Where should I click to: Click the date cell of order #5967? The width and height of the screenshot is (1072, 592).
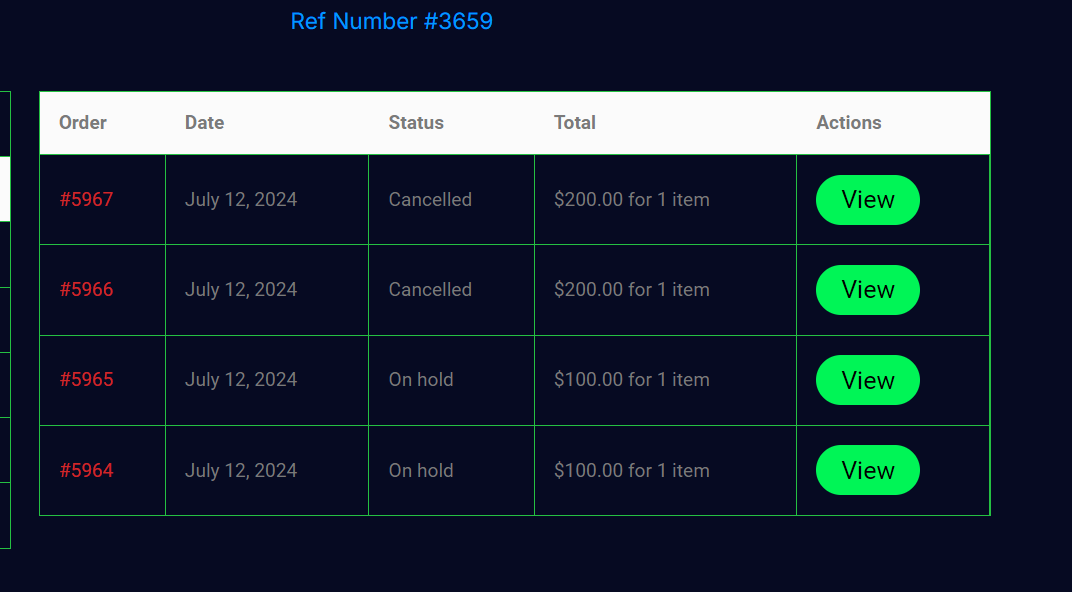[241, 199]
